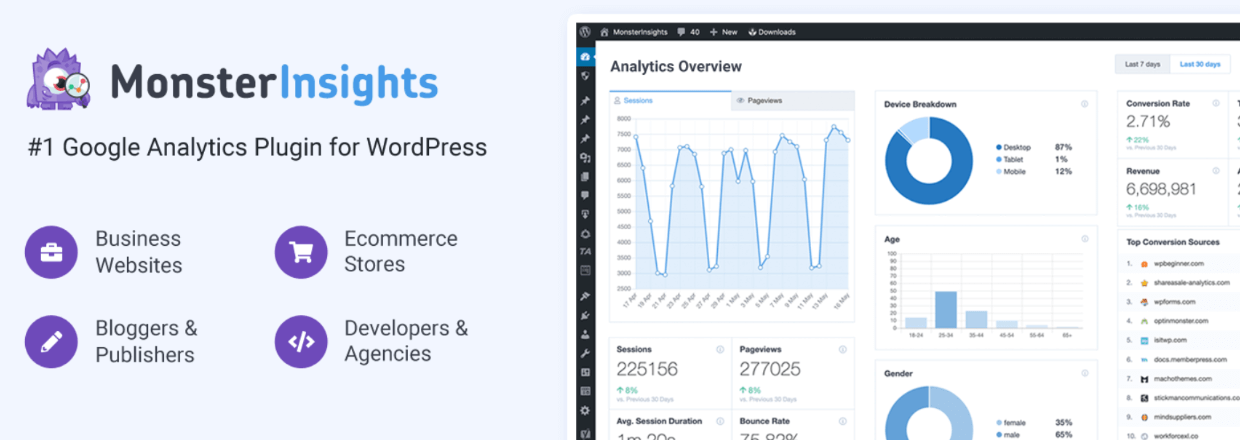The image size is (1240, 440).
Task: Click the Device Breakdown donut chart
Action: point(929,161)
